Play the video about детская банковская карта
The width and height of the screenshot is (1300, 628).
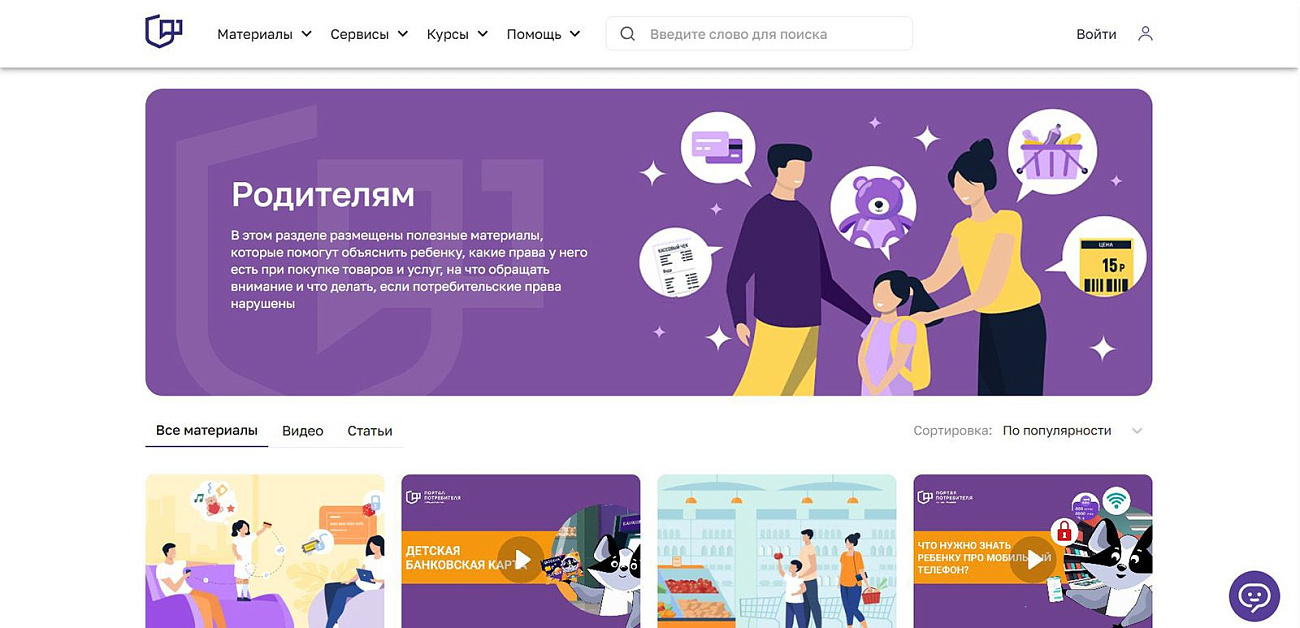coord(520,560)
